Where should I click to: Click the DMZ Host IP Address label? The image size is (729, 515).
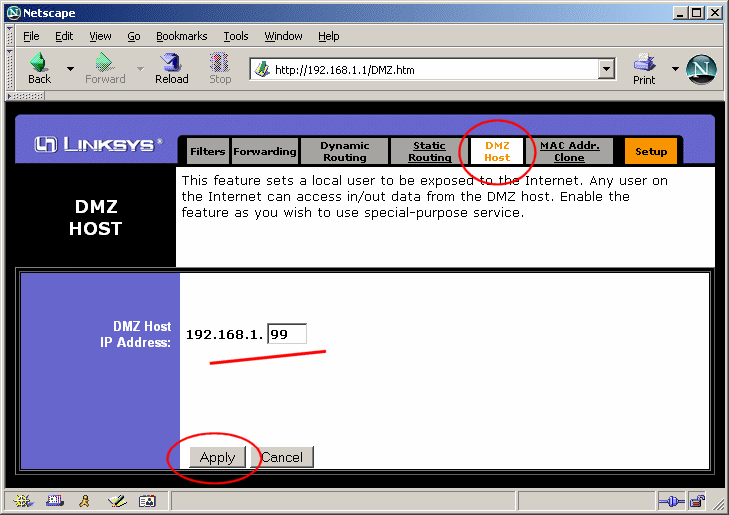tap(136, 334)
